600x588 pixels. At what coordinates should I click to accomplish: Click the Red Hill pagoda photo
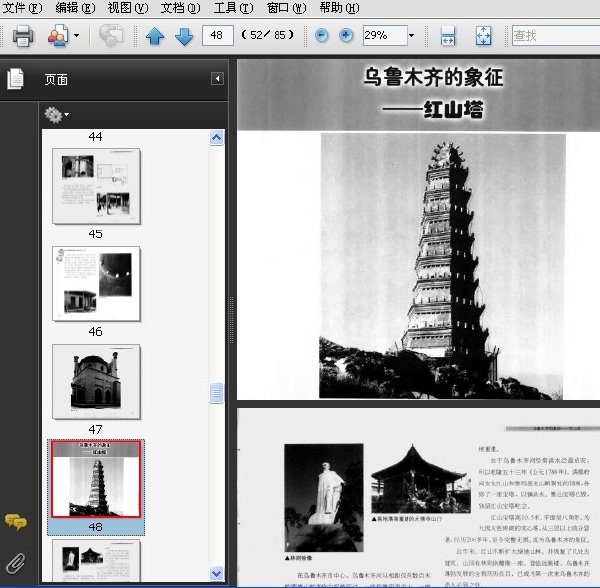click(x=443, y=266)
